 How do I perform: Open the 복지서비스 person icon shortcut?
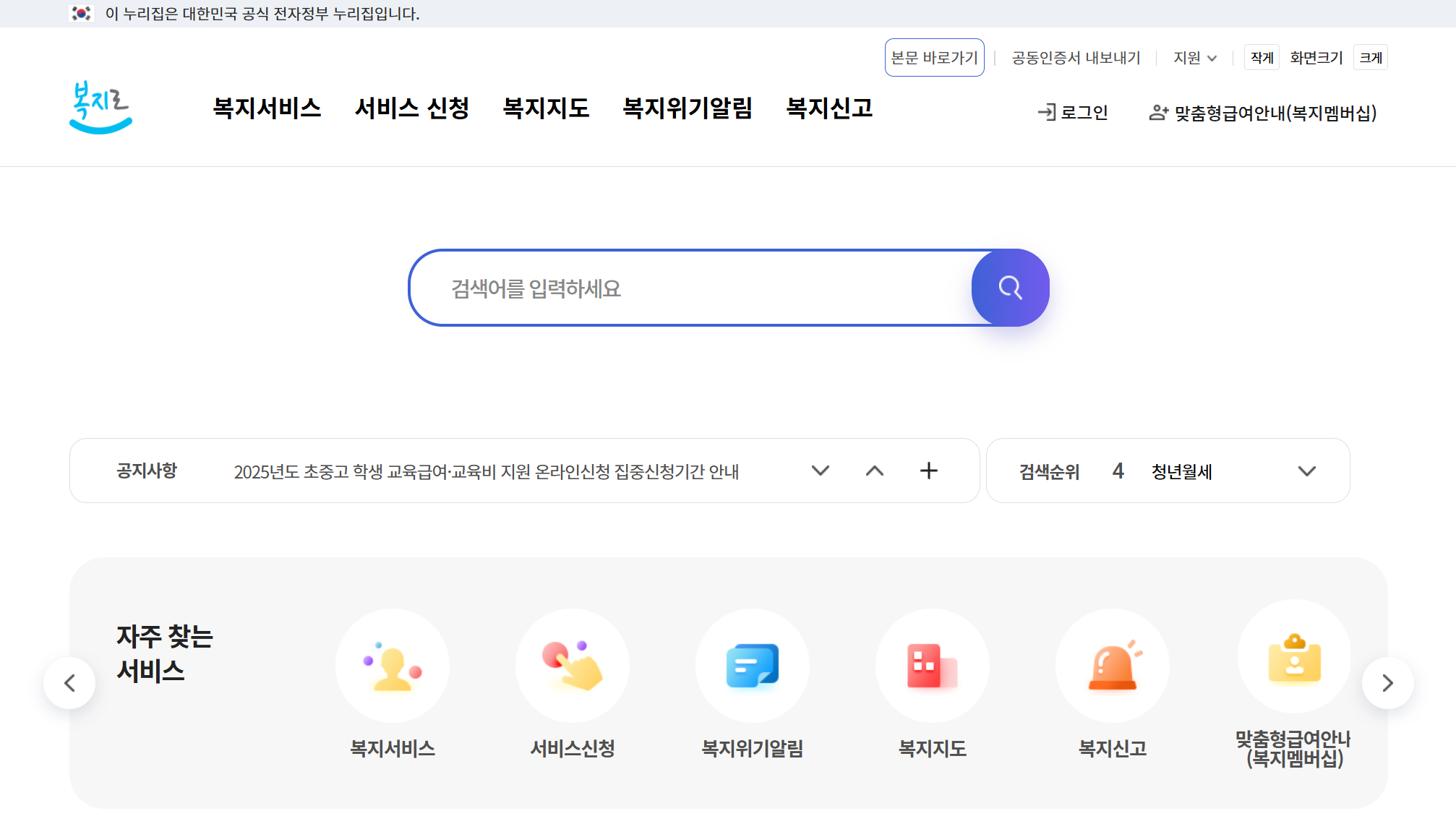pyautogui.click(x=393, y=666)
